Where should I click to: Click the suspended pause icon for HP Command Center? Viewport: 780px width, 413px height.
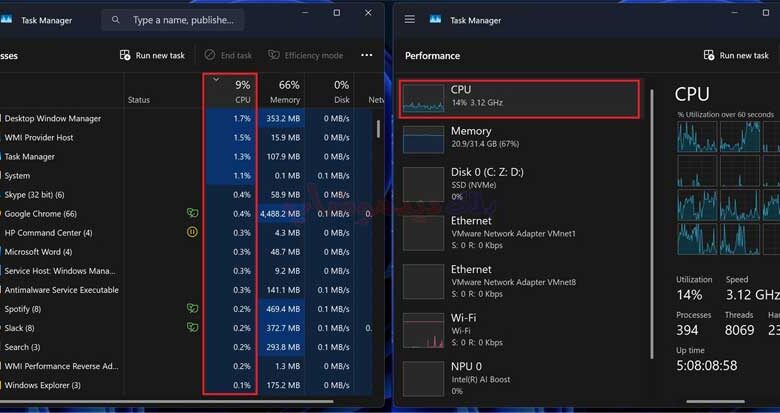tap(192, 232)
